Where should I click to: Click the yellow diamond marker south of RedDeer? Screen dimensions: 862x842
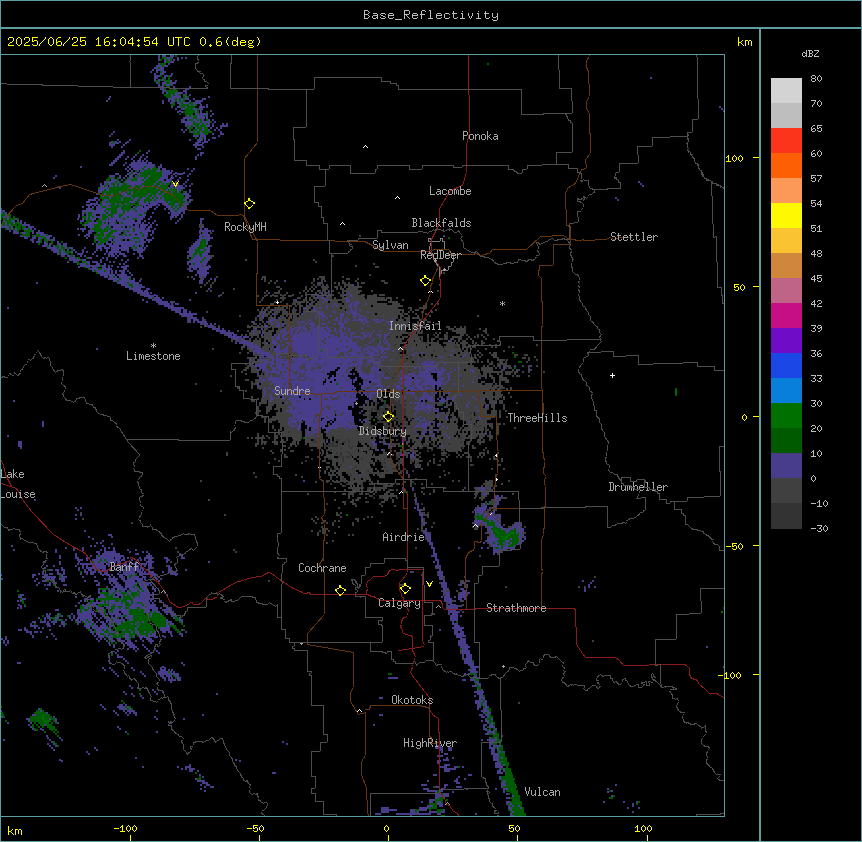425,281
